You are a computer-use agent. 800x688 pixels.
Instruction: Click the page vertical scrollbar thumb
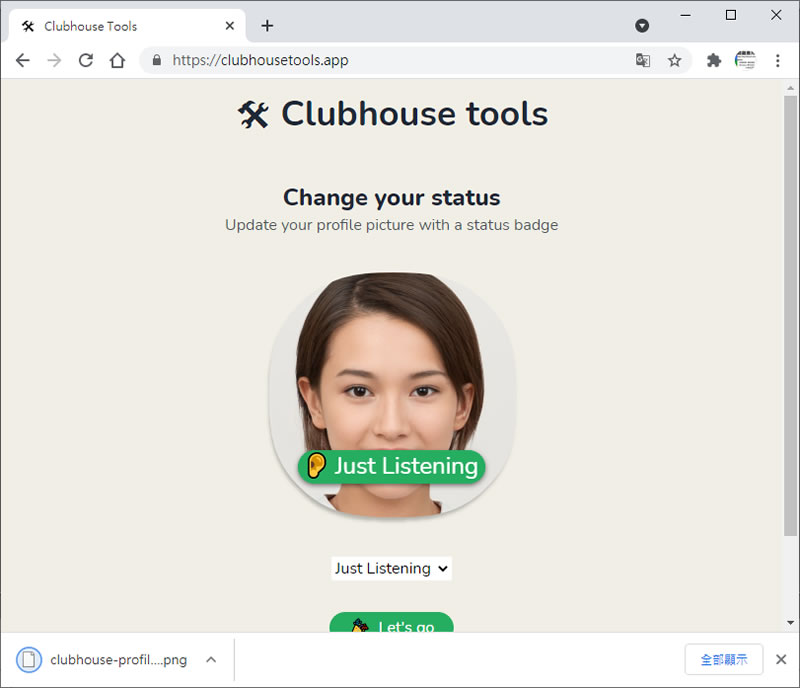coord(790,316)
